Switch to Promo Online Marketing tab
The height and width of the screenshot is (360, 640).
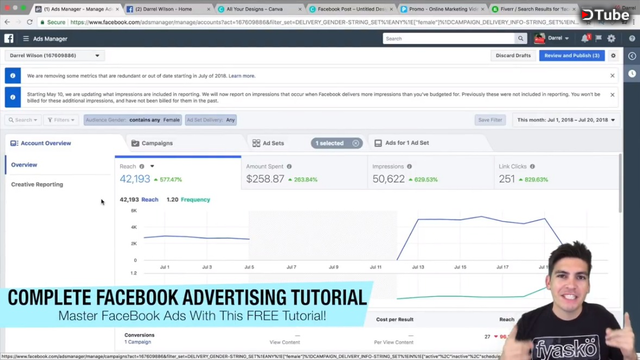(x=442, y=9)
